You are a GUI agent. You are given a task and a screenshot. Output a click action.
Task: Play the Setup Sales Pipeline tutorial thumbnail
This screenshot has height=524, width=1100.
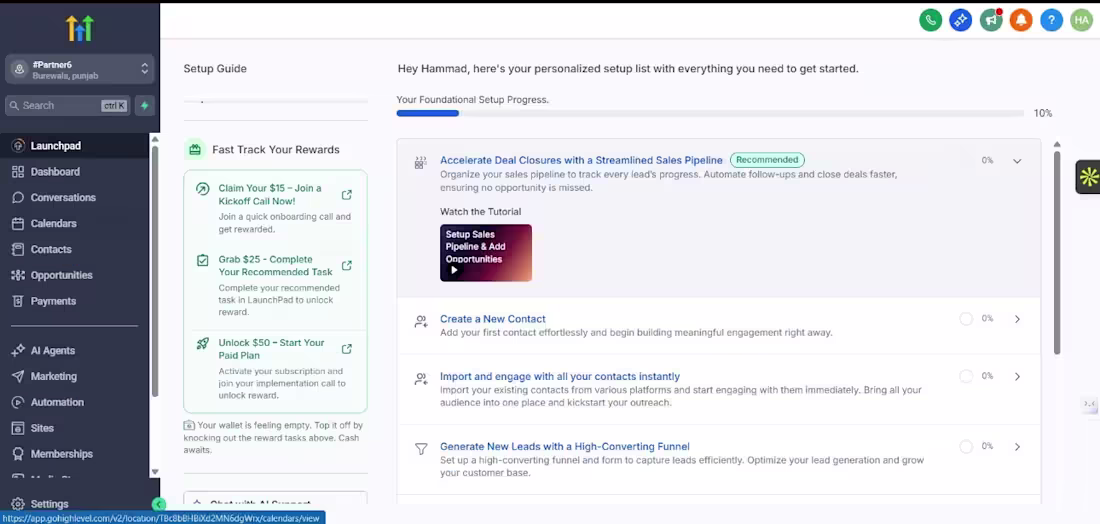(x=485, y=253)
